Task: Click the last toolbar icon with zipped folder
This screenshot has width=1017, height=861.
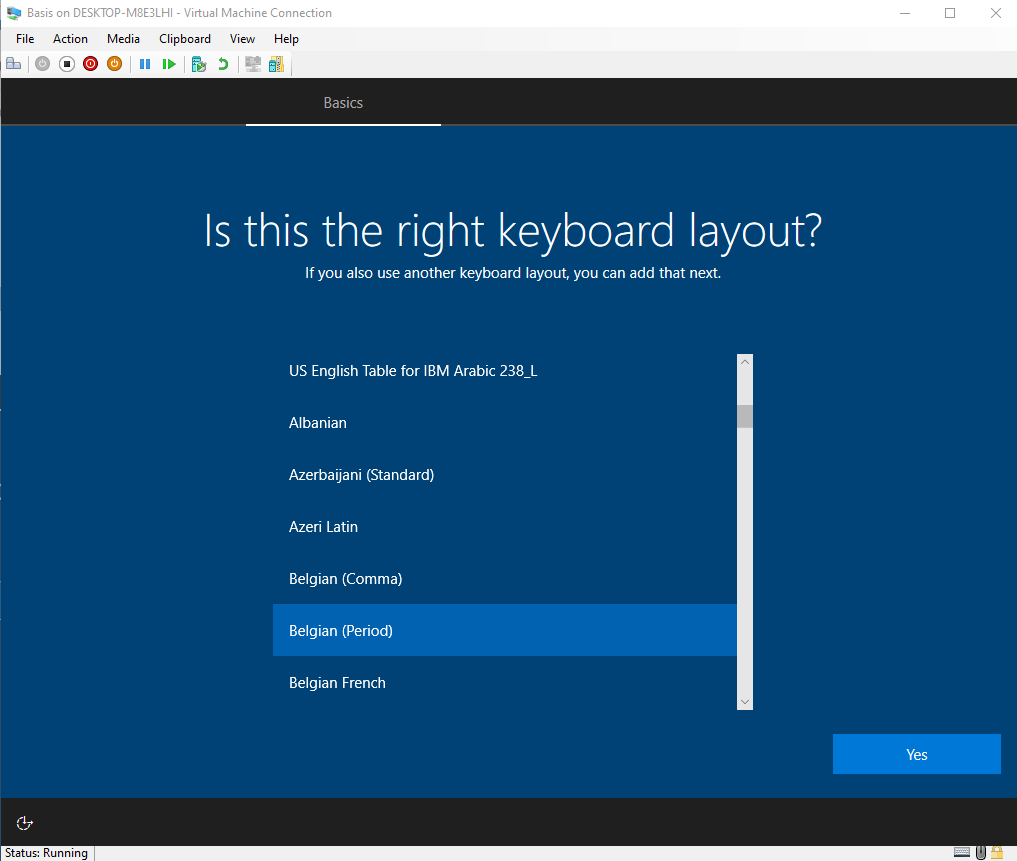Action: pyautogui.click(x=277, y=64)
